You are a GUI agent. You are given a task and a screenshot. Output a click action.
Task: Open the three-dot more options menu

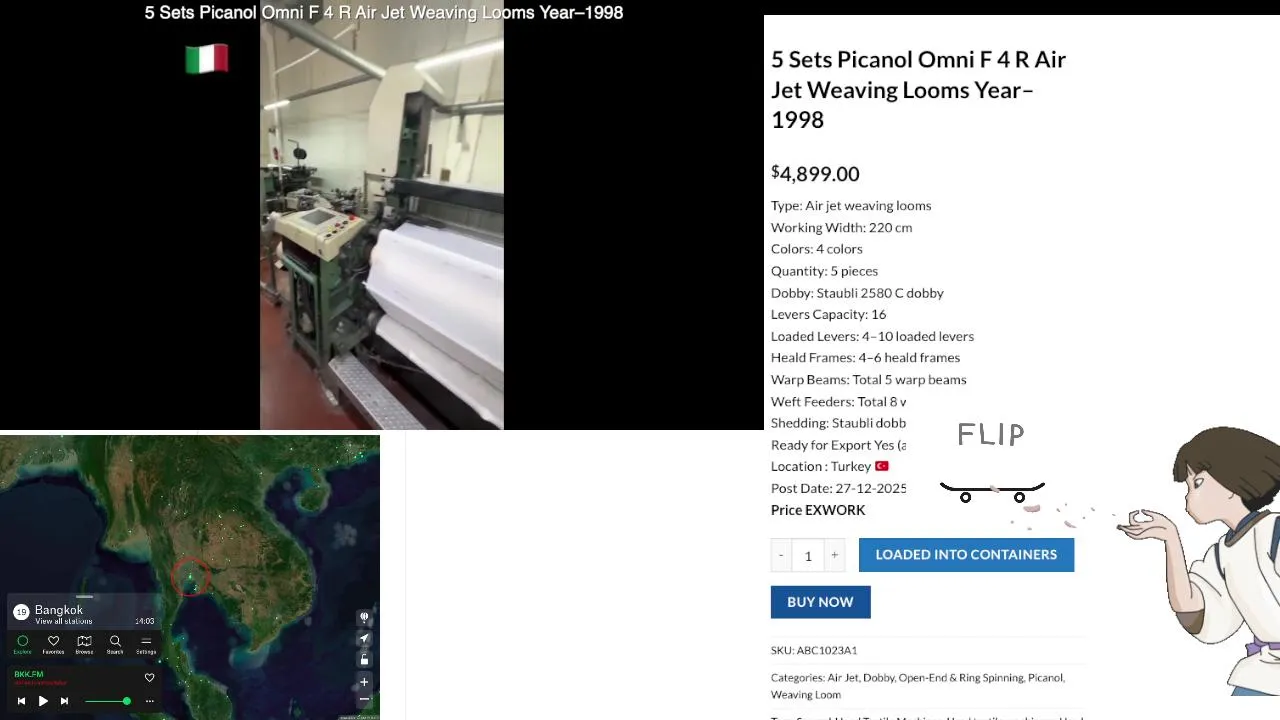[x=150, y=701]
